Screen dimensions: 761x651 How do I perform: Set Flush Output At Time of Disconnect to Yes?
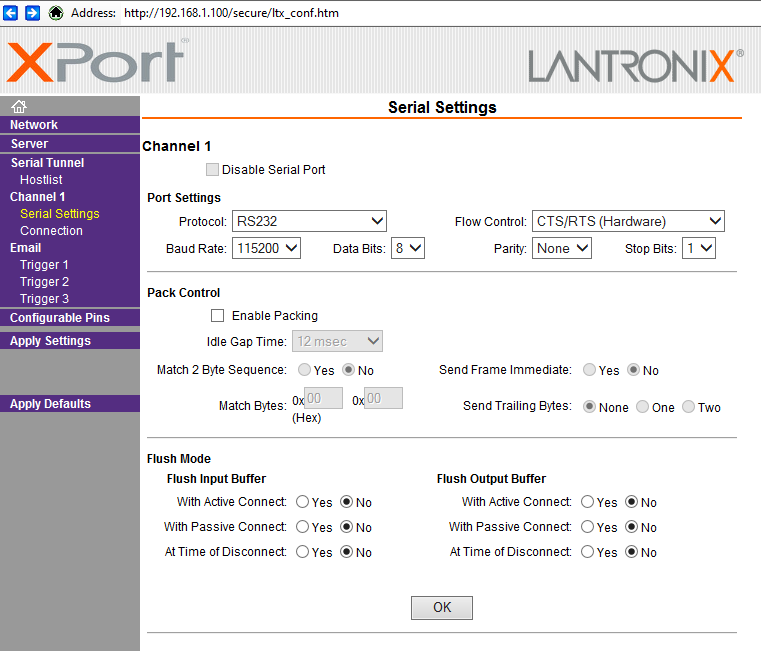[587, 552]
